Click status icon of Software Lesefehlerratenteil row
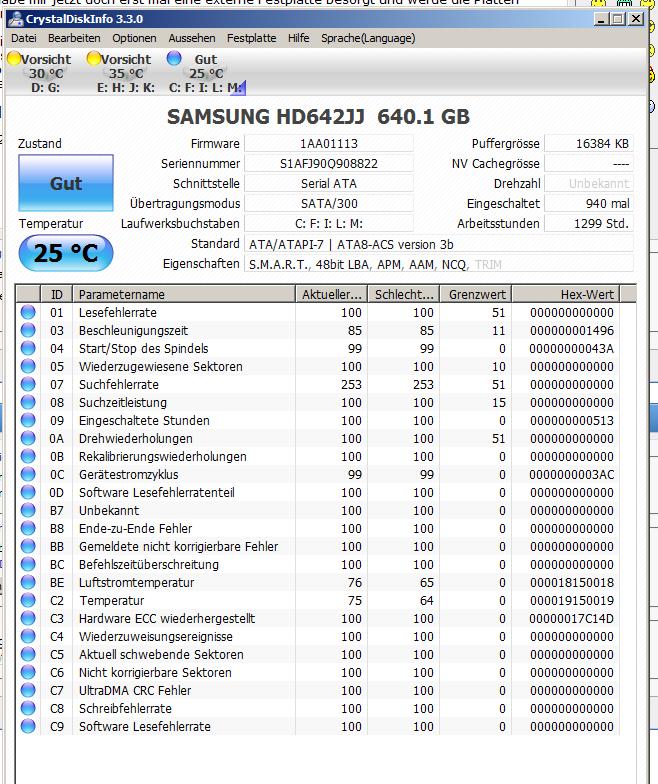This screenshot has width=658, height=784. point(28,492)
